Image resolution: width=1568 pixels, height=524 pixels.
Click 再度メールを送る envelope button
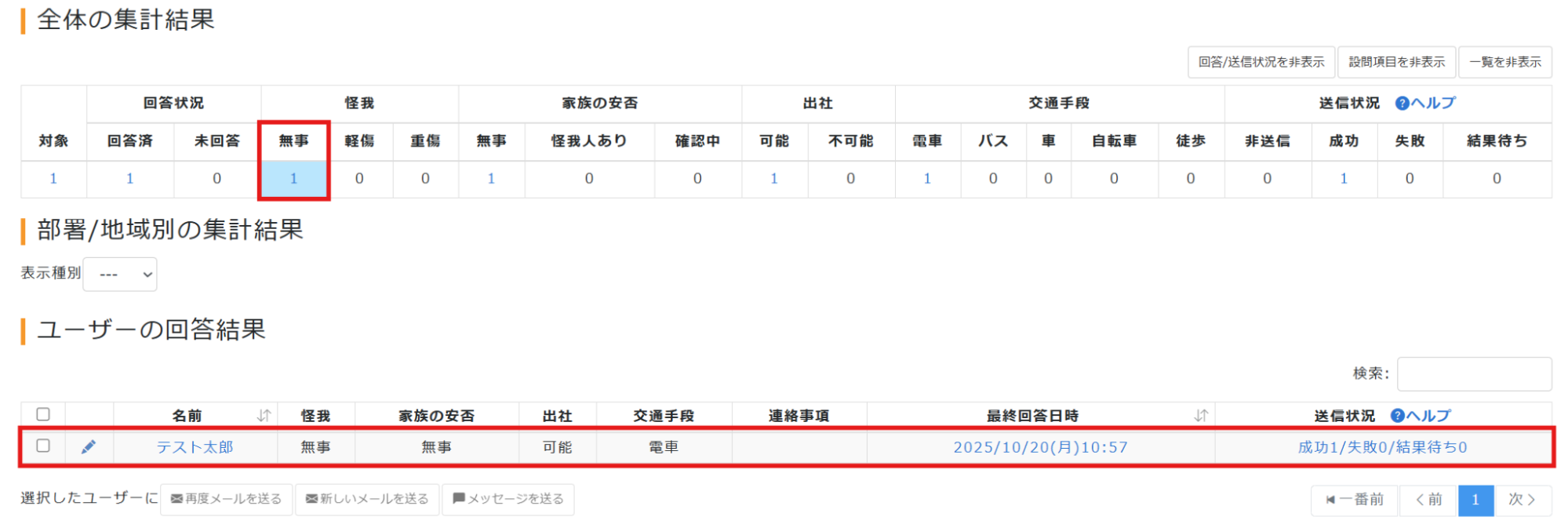(227, 499)
